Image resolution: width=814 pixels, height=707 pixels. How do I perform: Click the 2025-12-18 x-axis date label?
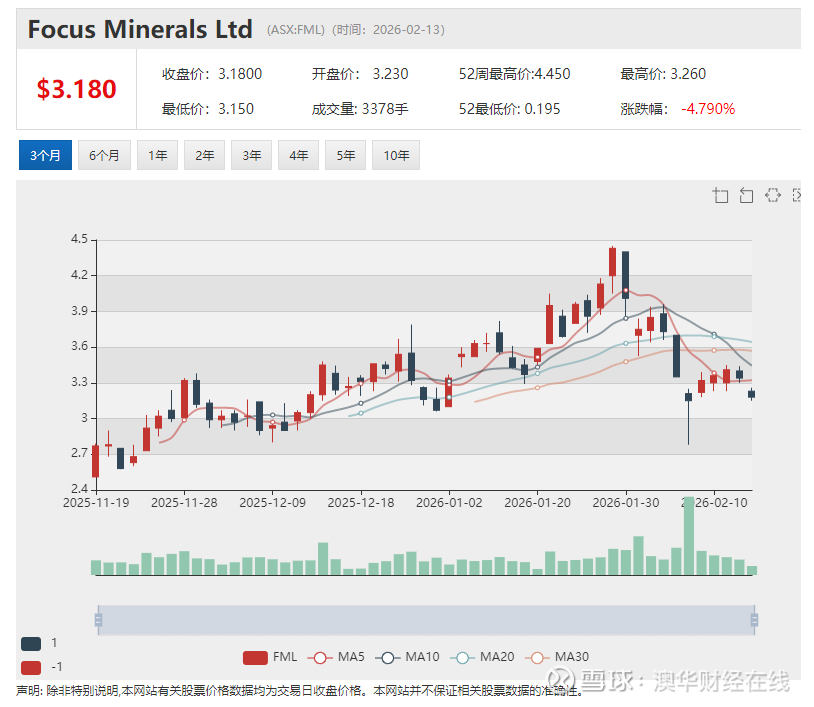(361, 503)
